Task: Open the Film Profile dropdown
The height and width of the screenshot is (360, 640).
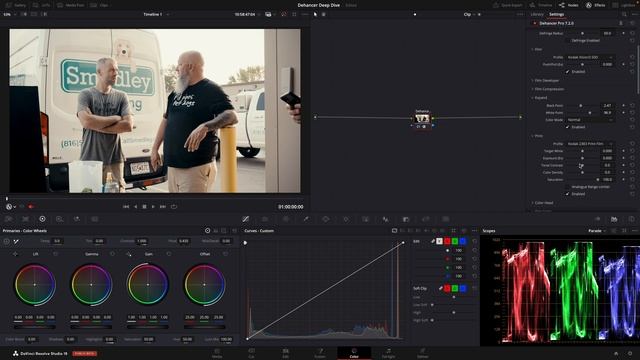Action: coord(590,57)
